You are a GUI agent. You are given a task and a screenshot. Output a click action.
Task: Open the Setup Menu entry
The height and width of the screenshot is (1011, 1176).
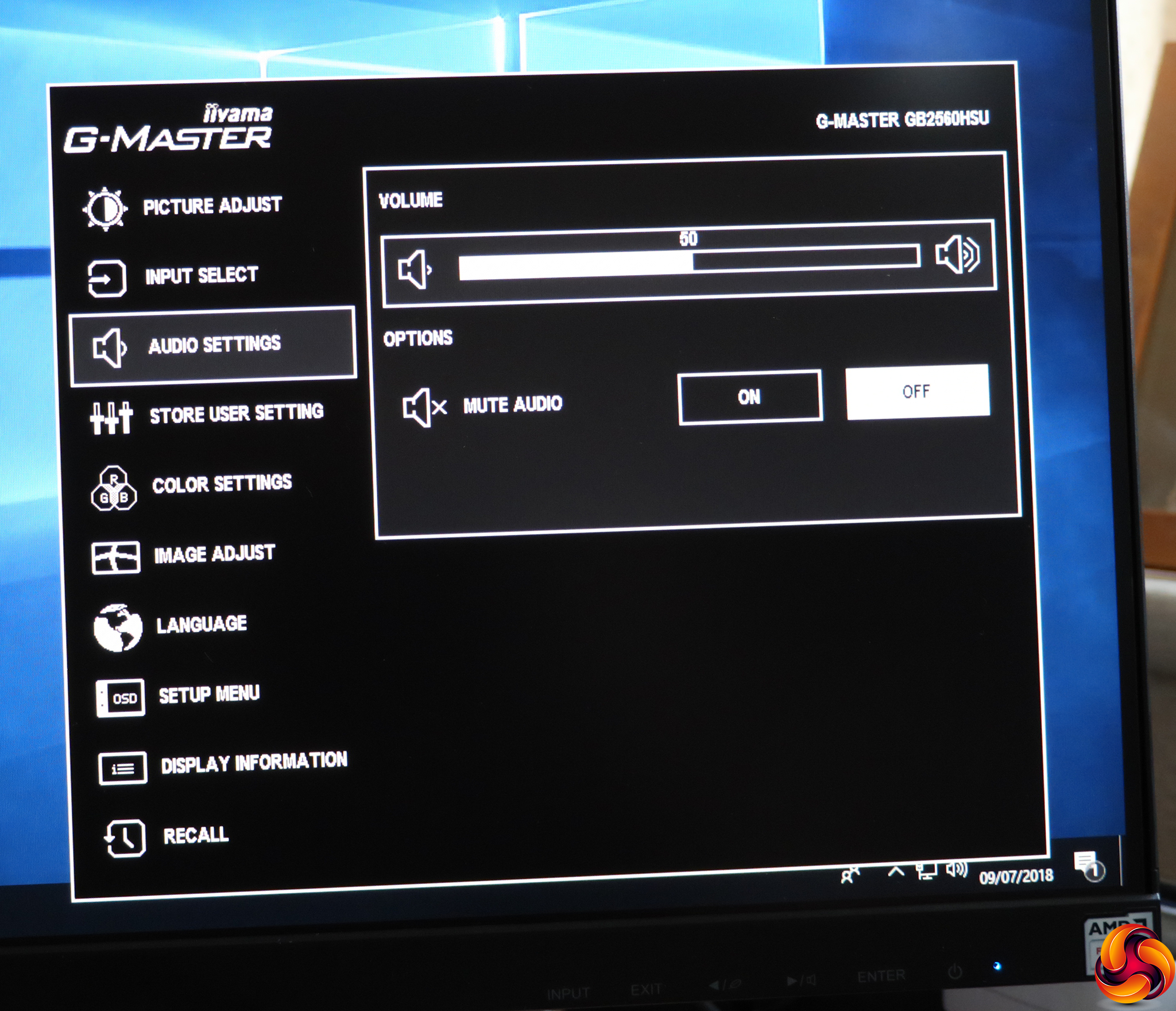tap(209, 694)
